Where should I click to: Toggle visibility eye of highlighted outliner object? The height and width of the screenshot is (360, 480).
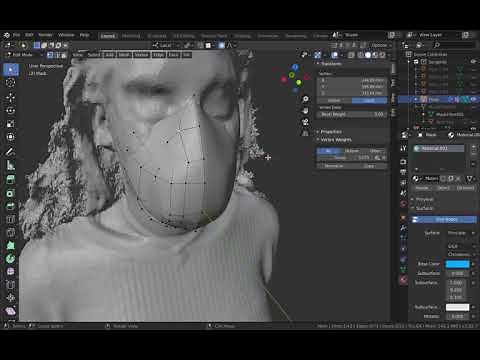point(473,99)
